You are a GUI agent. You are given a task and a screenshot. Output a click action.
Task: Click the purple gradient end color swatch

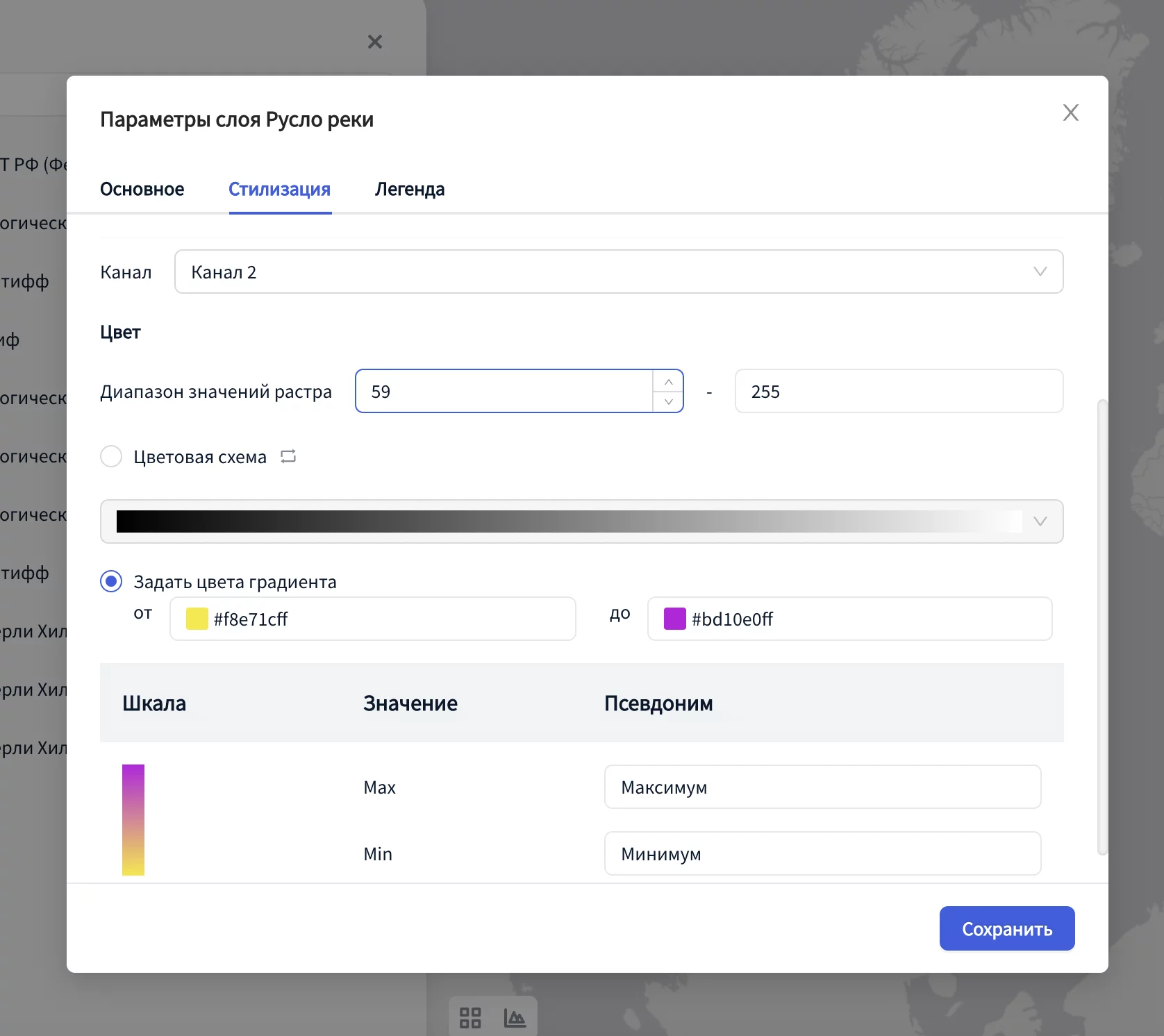[x=674, y=619]
